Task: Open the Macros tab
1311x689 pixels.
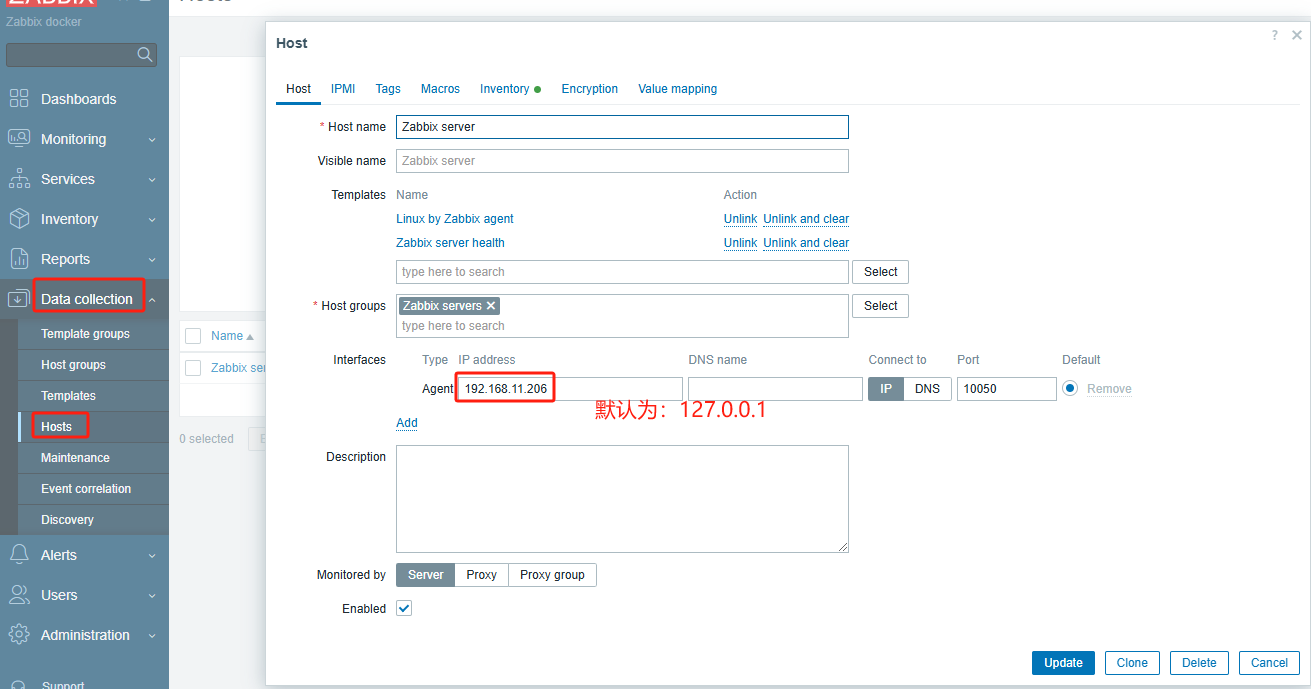Action: tap(440, 89)
